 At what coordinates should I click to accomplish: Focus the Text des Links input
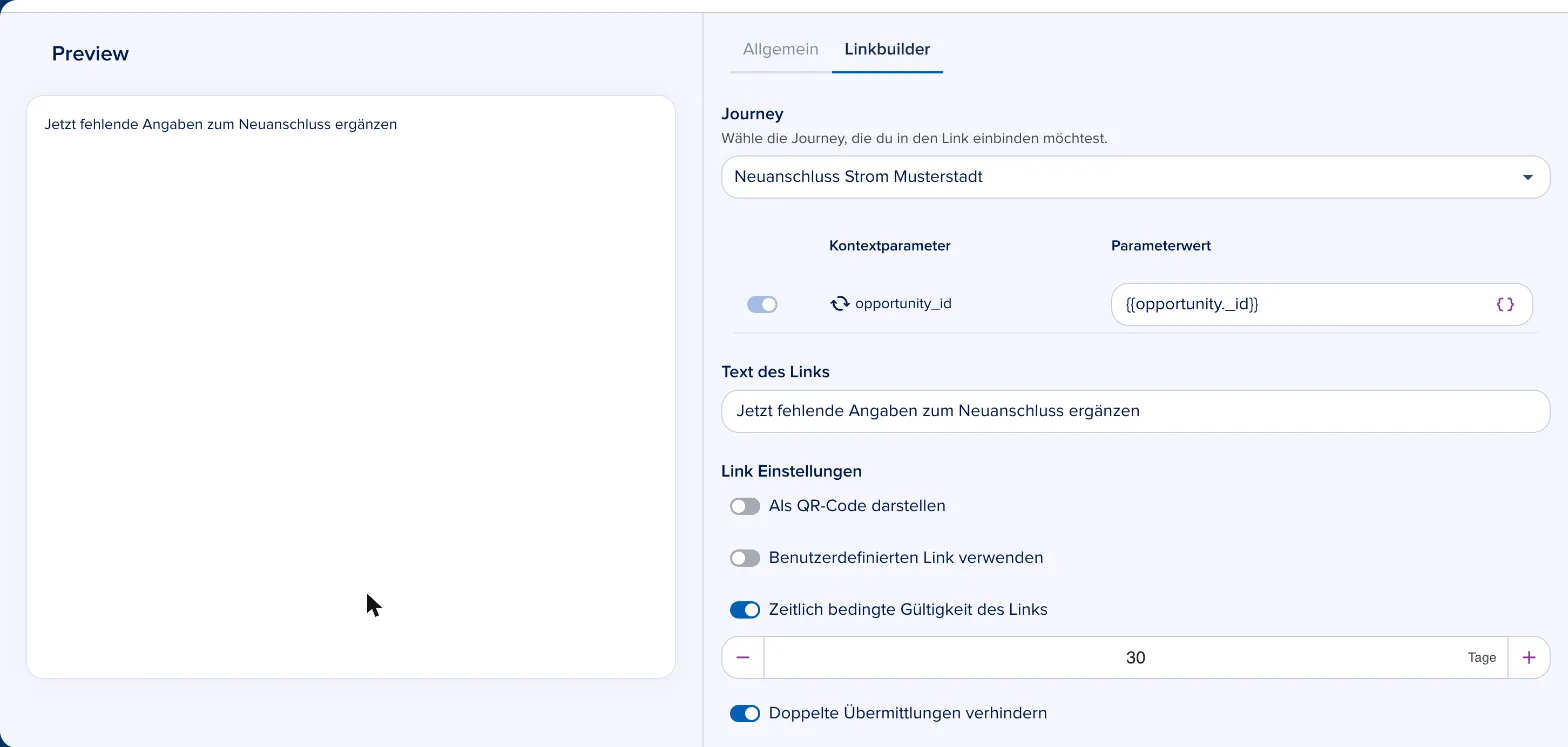click(x=1136, y=411)
